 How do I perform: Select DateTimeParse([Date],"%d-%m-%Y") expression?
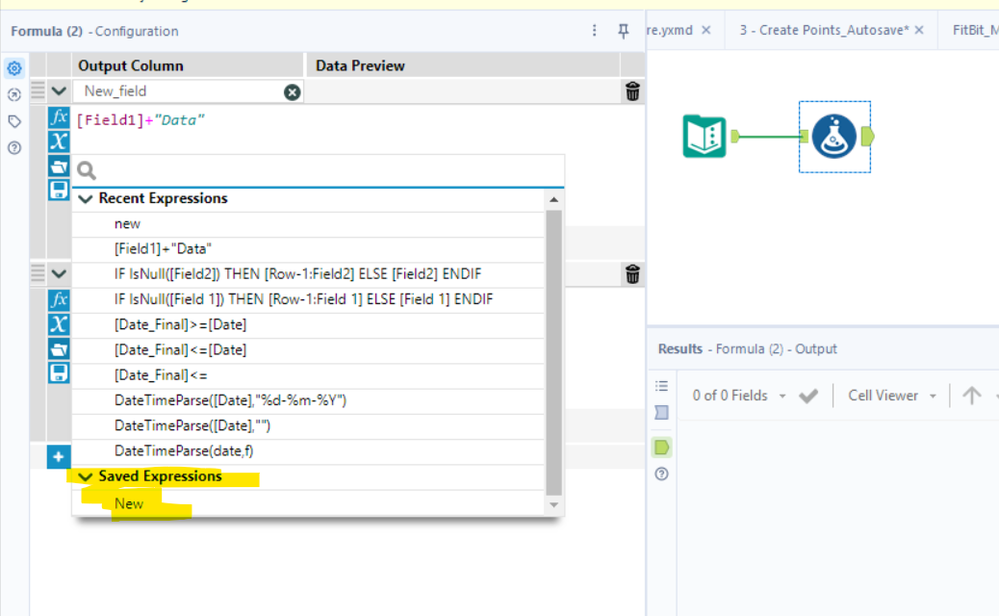308,401
